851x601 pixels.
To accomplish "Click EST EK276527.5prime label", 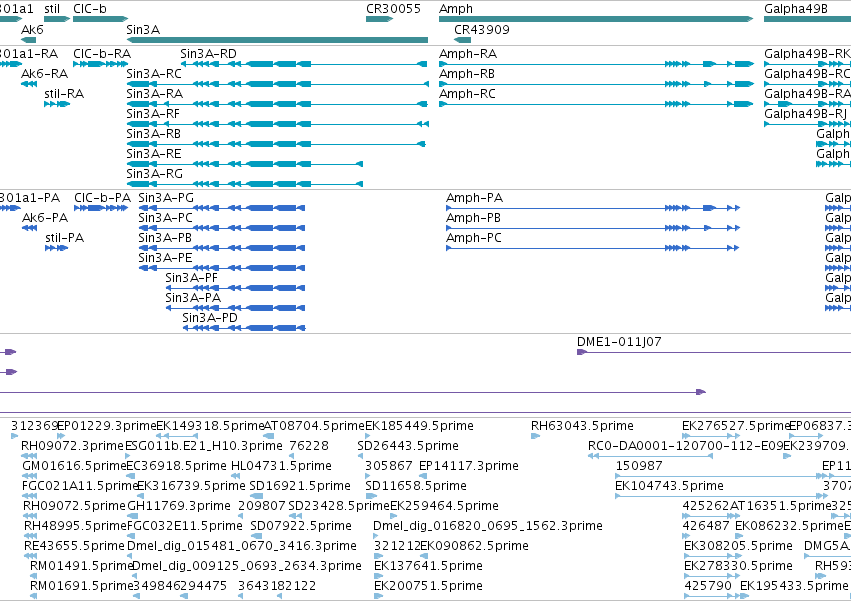I will 735,426.
